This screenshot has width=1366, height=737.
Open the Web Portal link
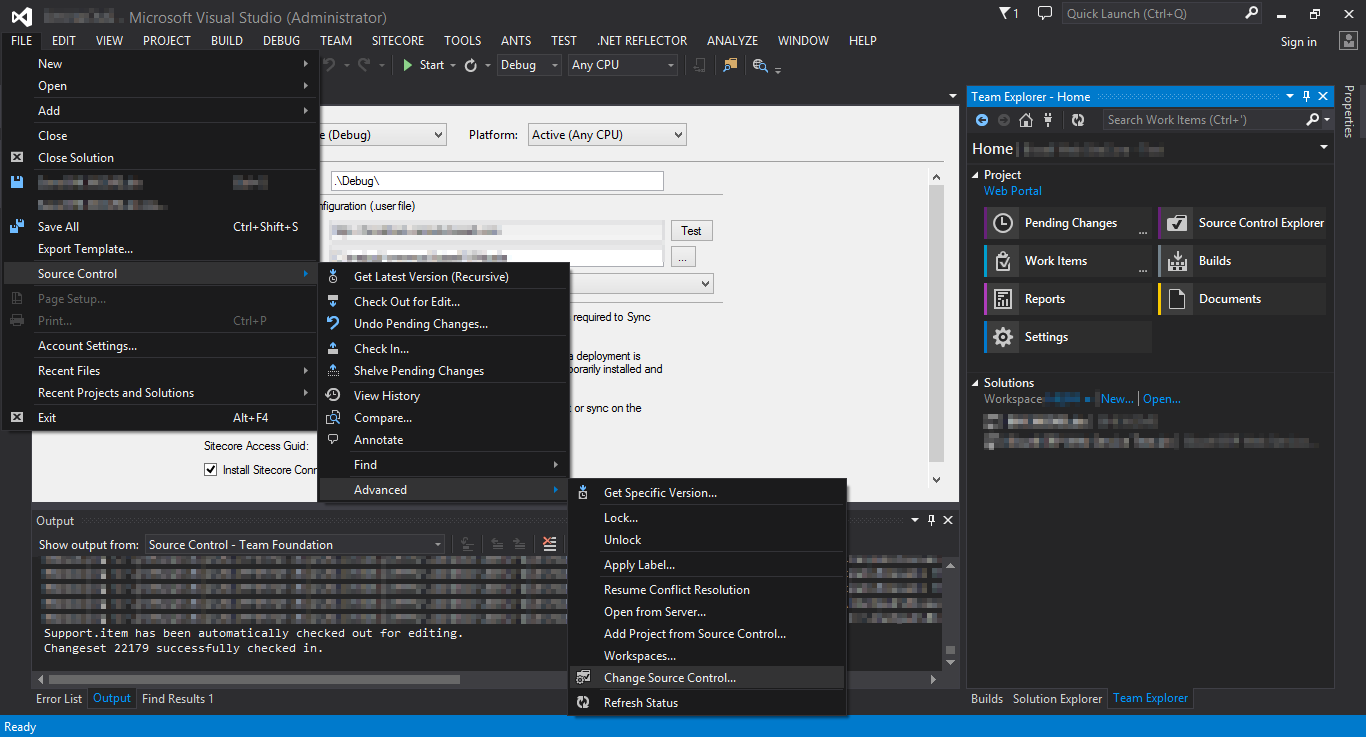point(1013,191)
